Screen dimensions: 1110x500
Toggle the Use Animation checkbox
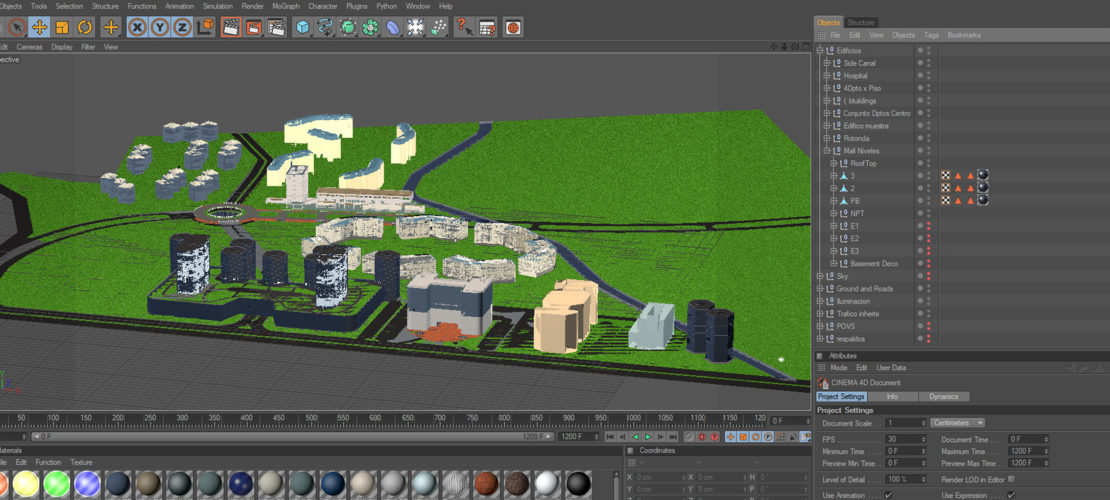(888, 495)
